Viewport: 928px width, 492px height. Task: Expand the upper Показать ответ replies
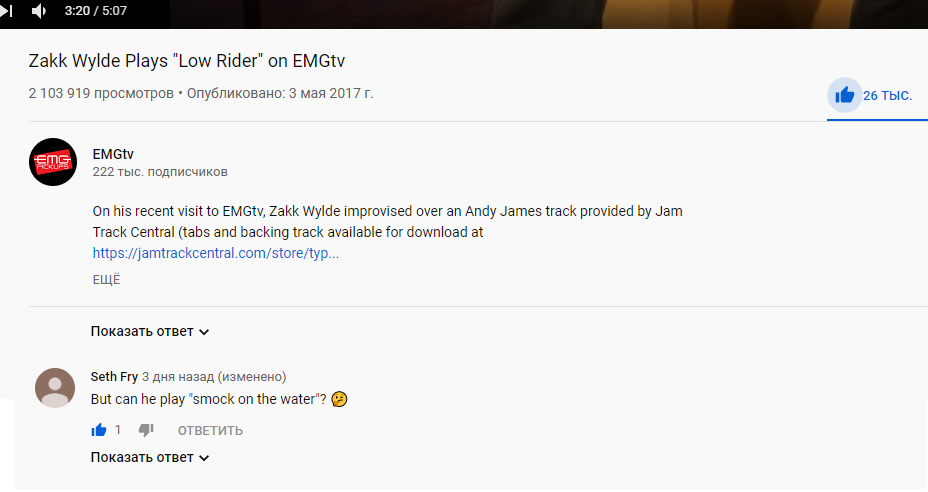tap(150, 332)
